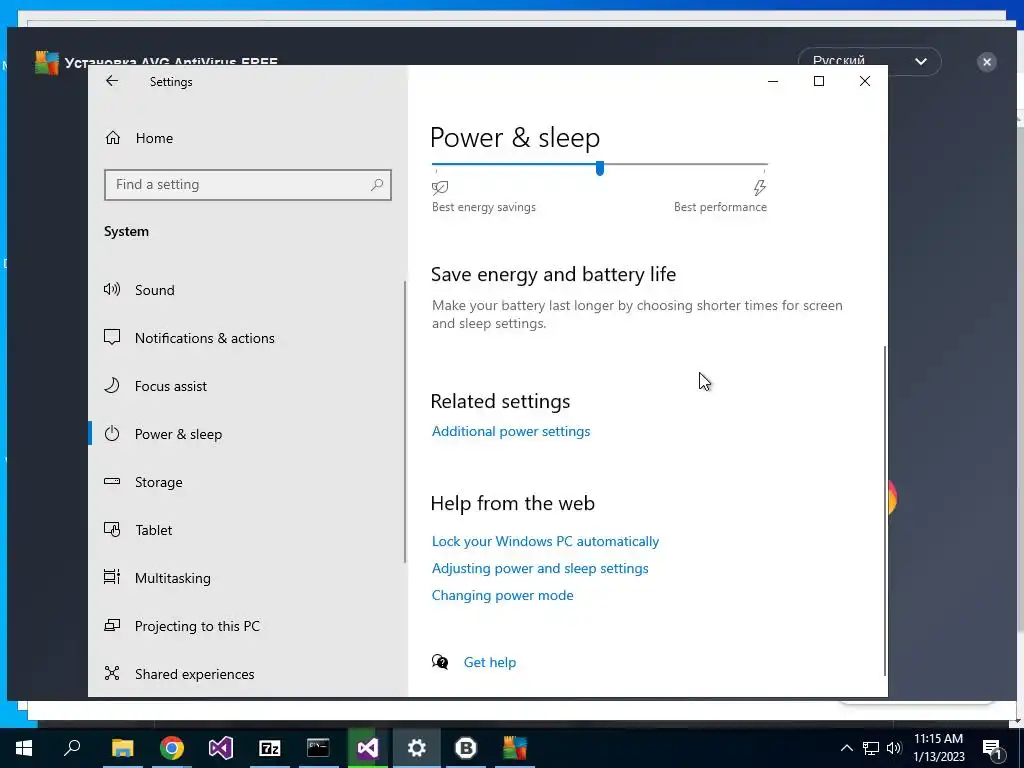Click the Best energy savings leaf icon
Screen dimensions: 1024x768
click(x=440, y=188)
